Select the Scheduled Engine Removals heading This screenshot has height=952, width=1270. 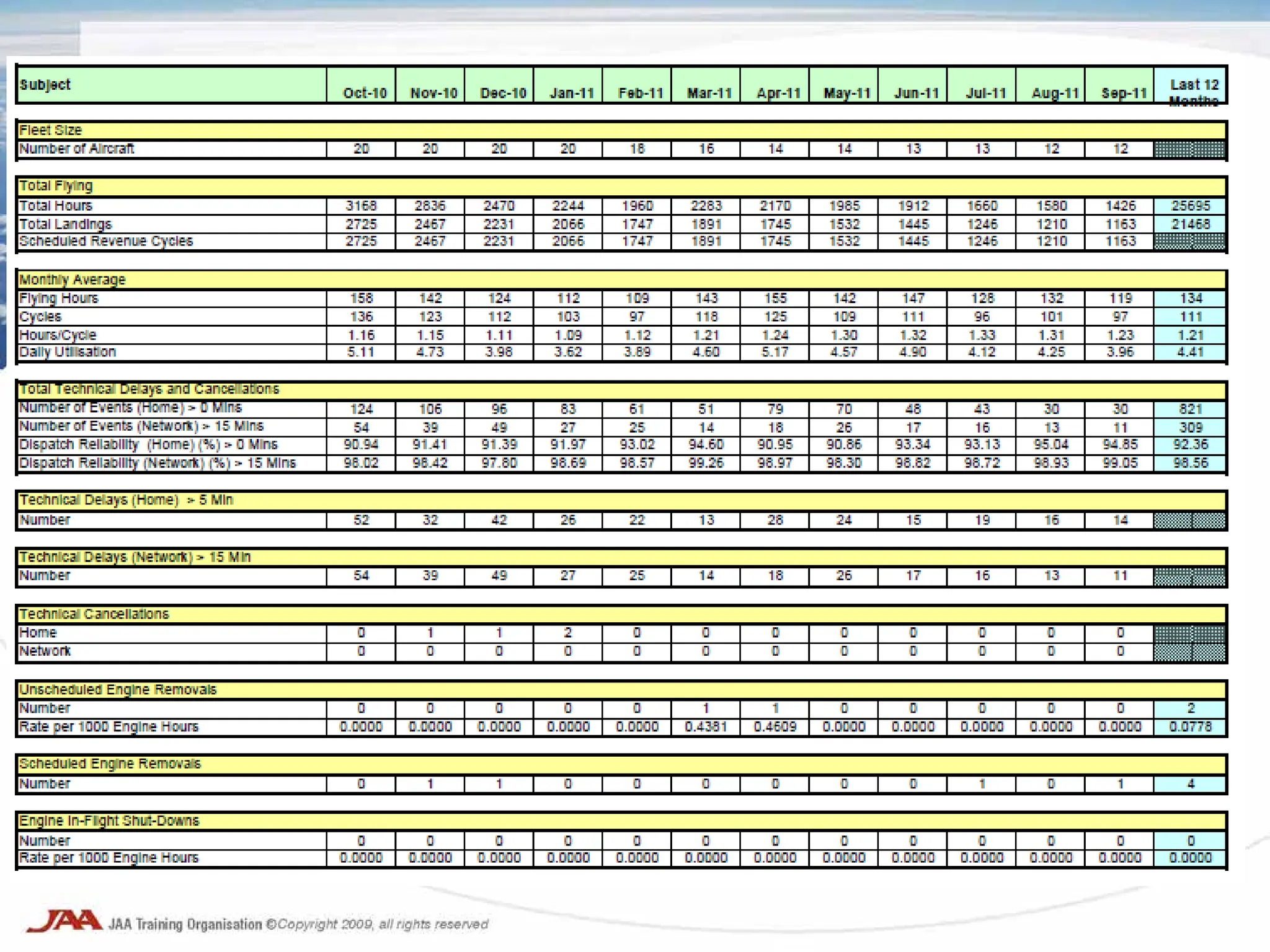pos(110,764)
